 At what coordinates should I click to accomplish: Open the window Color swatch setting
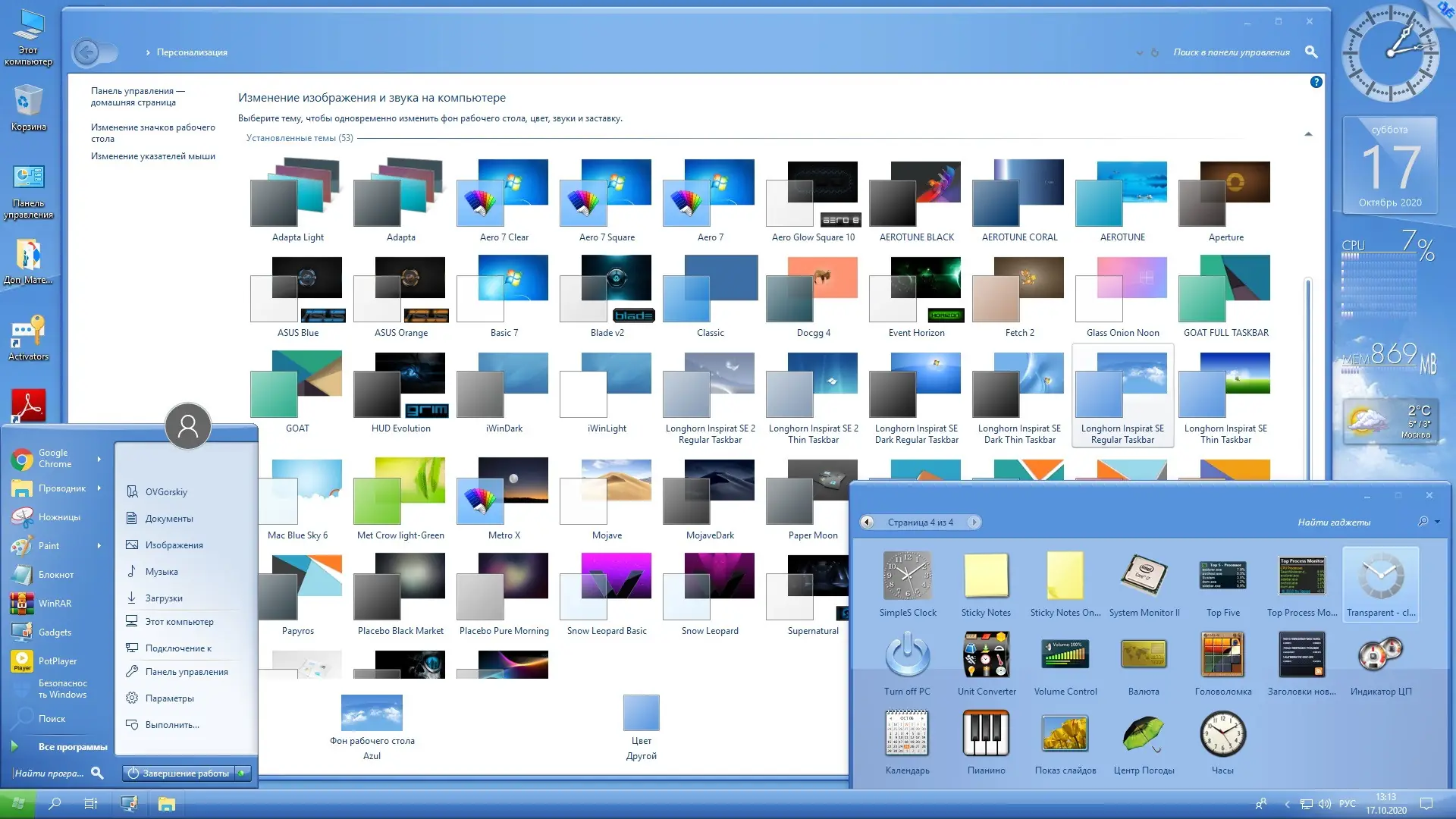(641, 714)
